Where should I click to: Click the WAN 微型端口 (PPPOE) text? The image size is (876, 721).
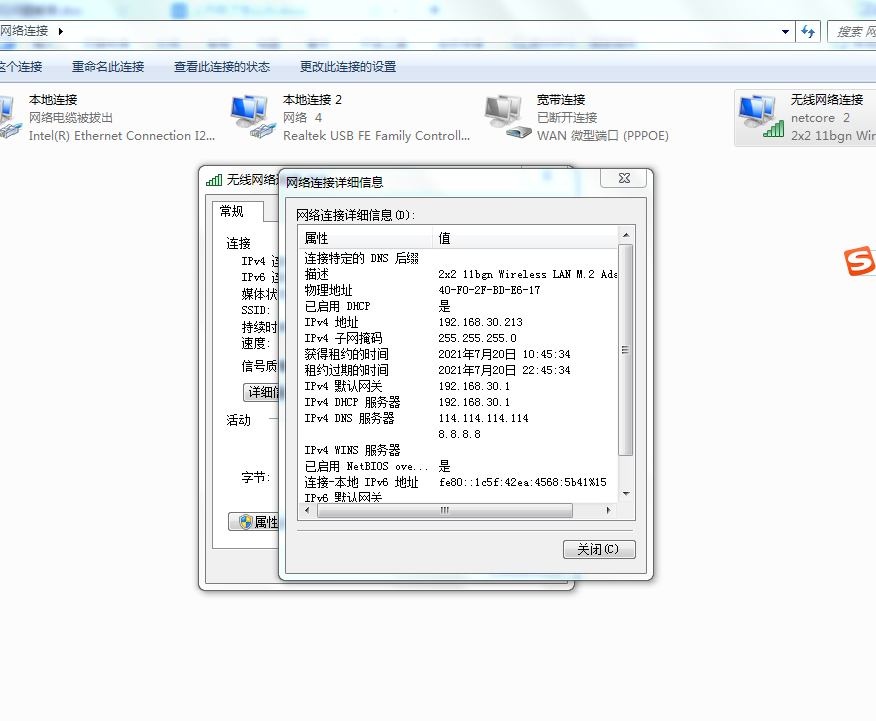603,136
